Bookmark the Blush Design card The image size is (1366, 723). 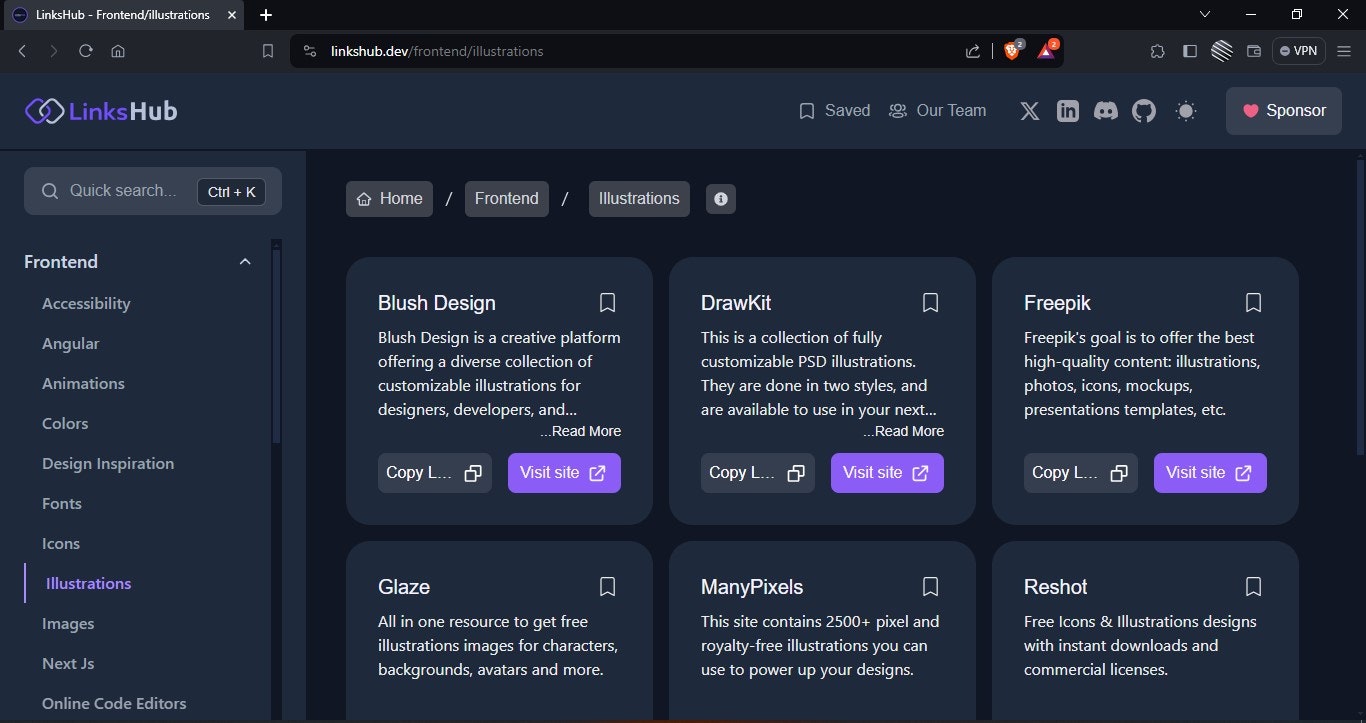(x=607, y=302)
